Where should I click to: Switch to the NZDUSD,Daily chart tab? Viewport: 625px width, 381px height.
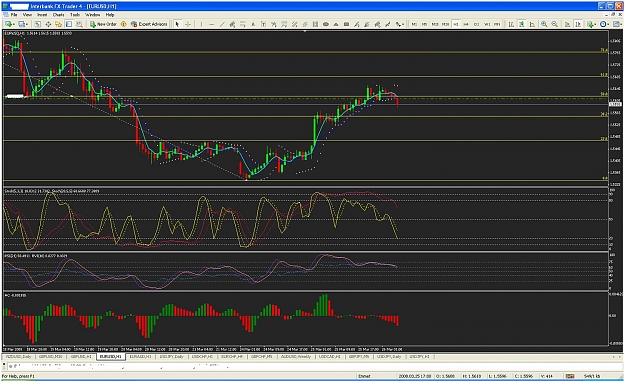click(18, 356)
